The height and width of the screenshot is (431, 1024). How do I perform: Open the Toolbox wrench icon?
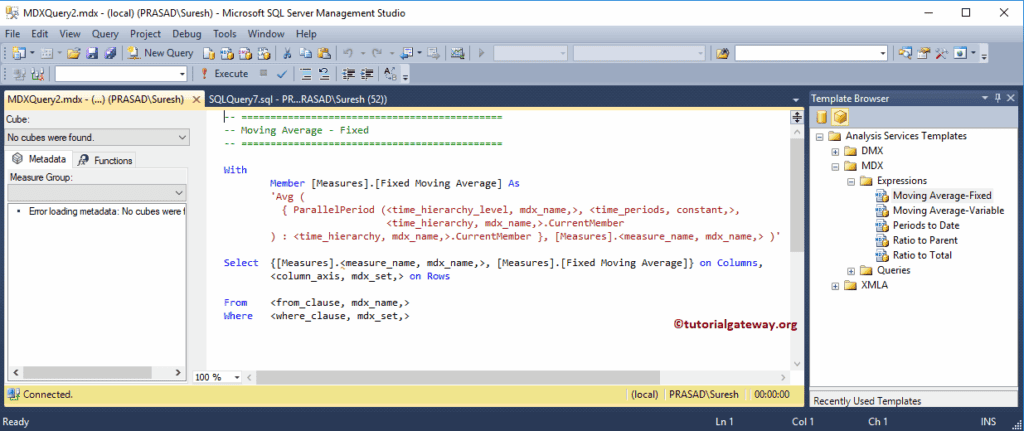click(942, 53)
